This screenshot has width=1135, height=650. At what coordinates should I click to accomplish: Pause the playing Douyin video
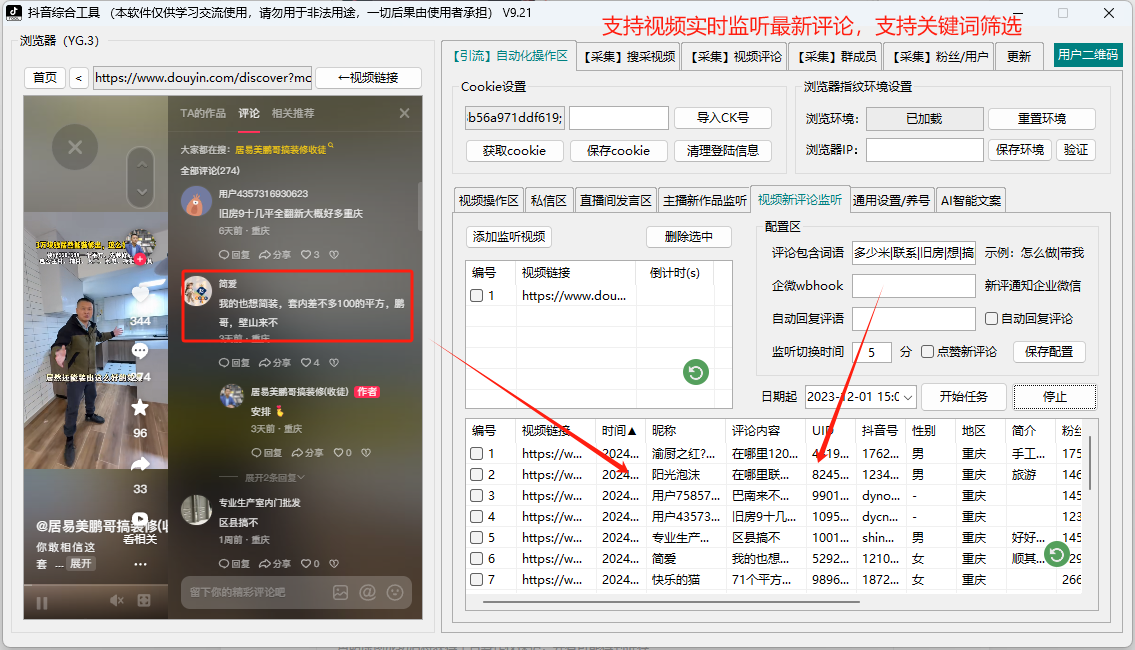coord(42,602)
